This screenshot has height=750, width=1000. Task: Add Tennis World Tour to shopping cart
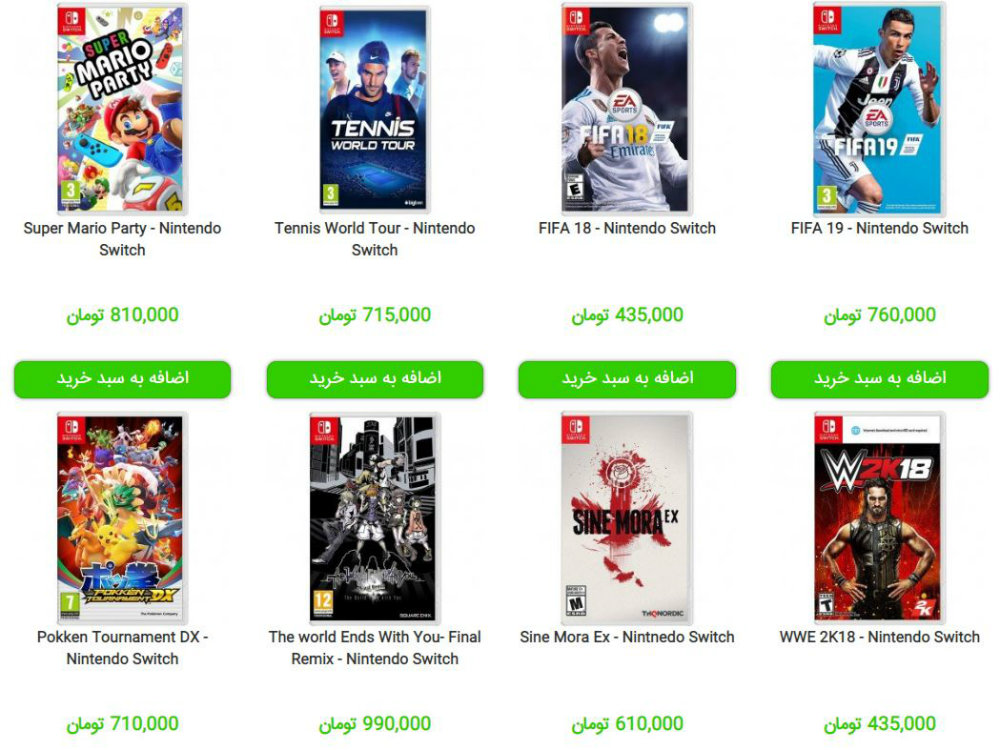tap(375, 379)
